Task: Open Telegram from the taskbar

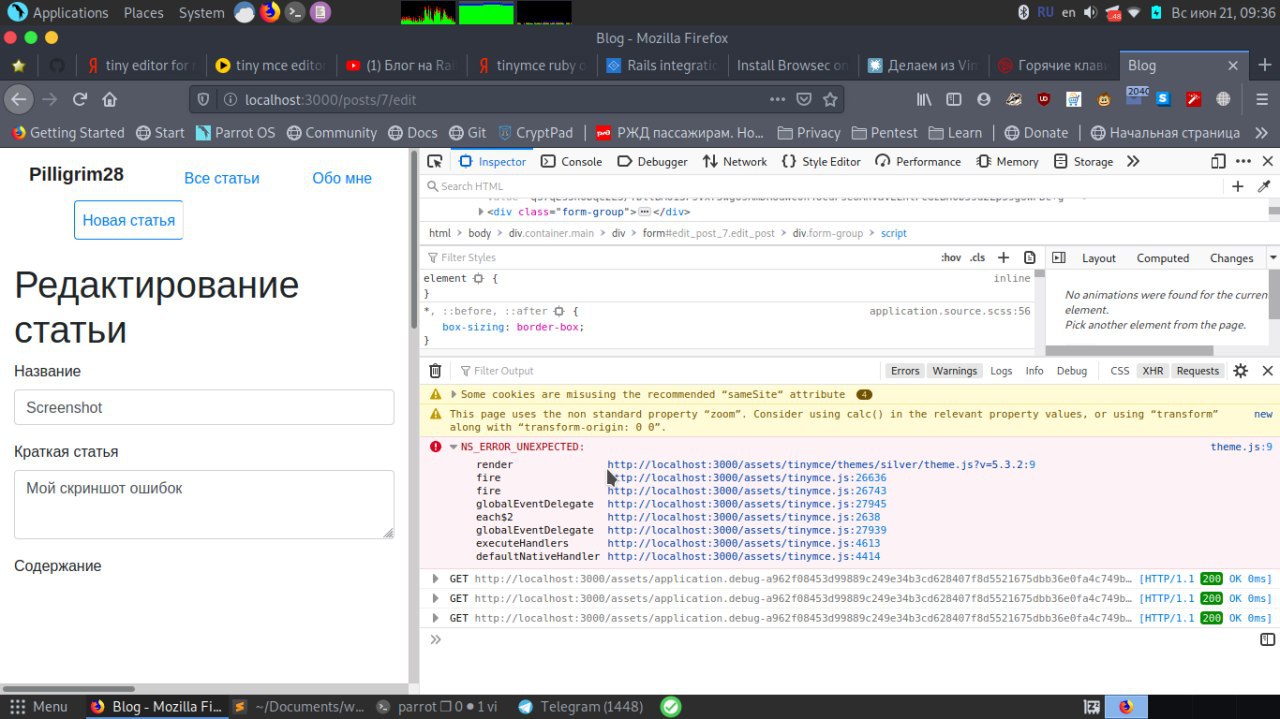Action: [581, 706]
